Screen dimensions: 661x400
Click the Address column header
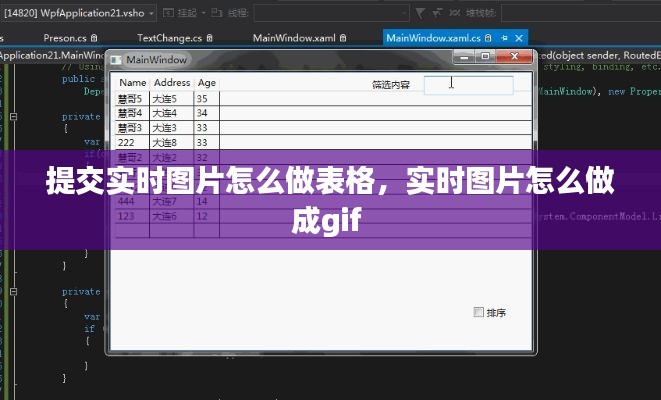pos(171,83)
